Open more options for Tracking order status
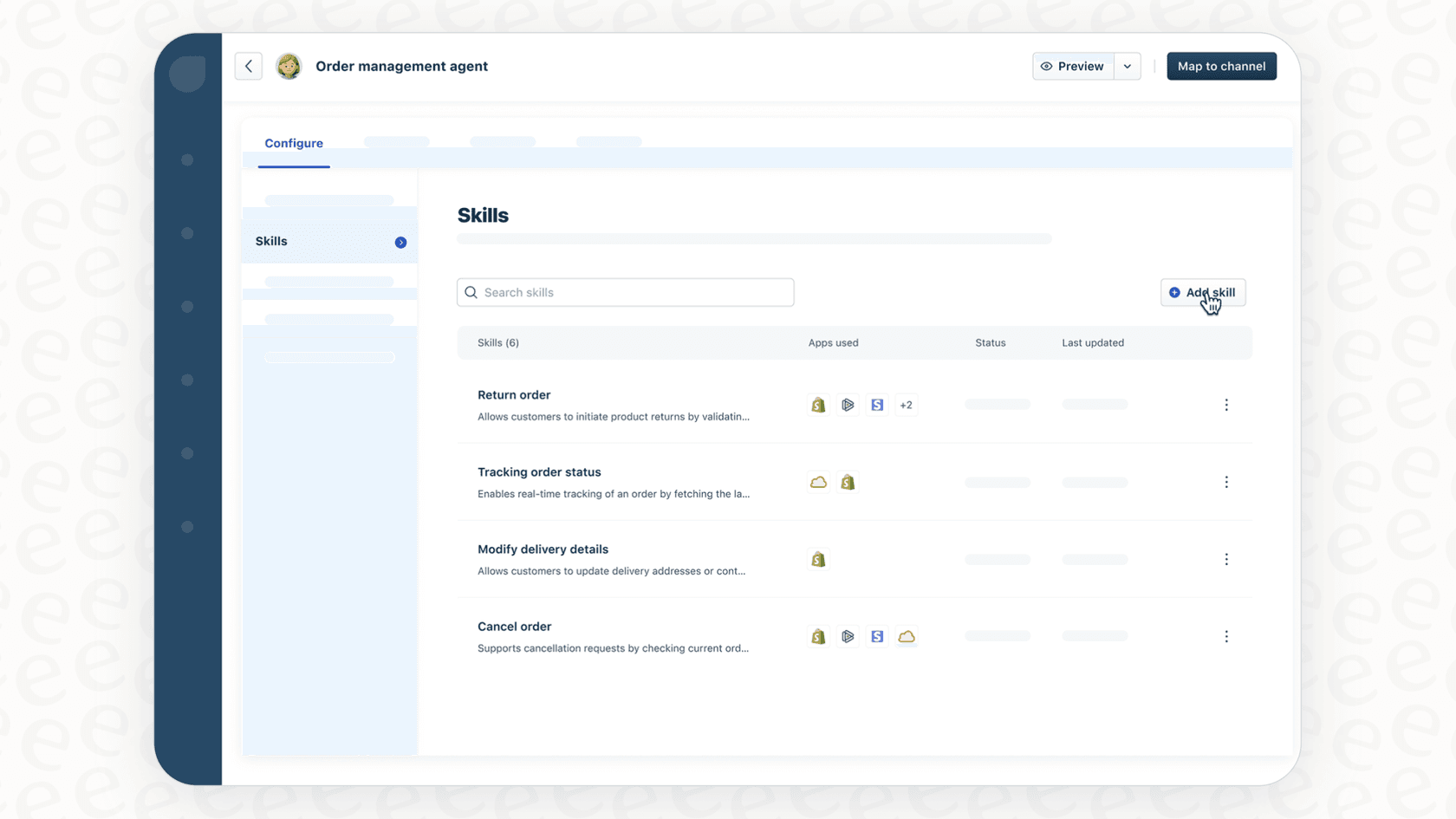The width and height of the screenshot is (1456, 819). click(1226, 482)
